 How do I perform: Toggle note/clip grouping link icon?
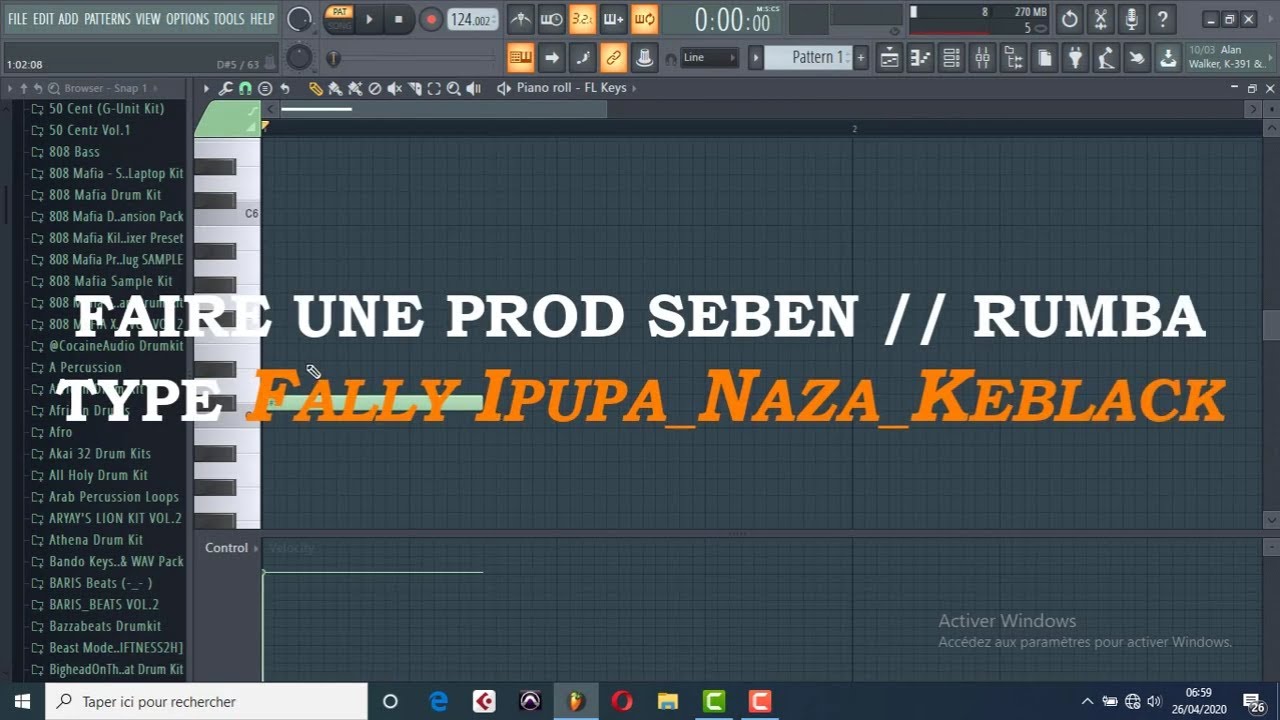pyautogui.click(x=613, y=58)
